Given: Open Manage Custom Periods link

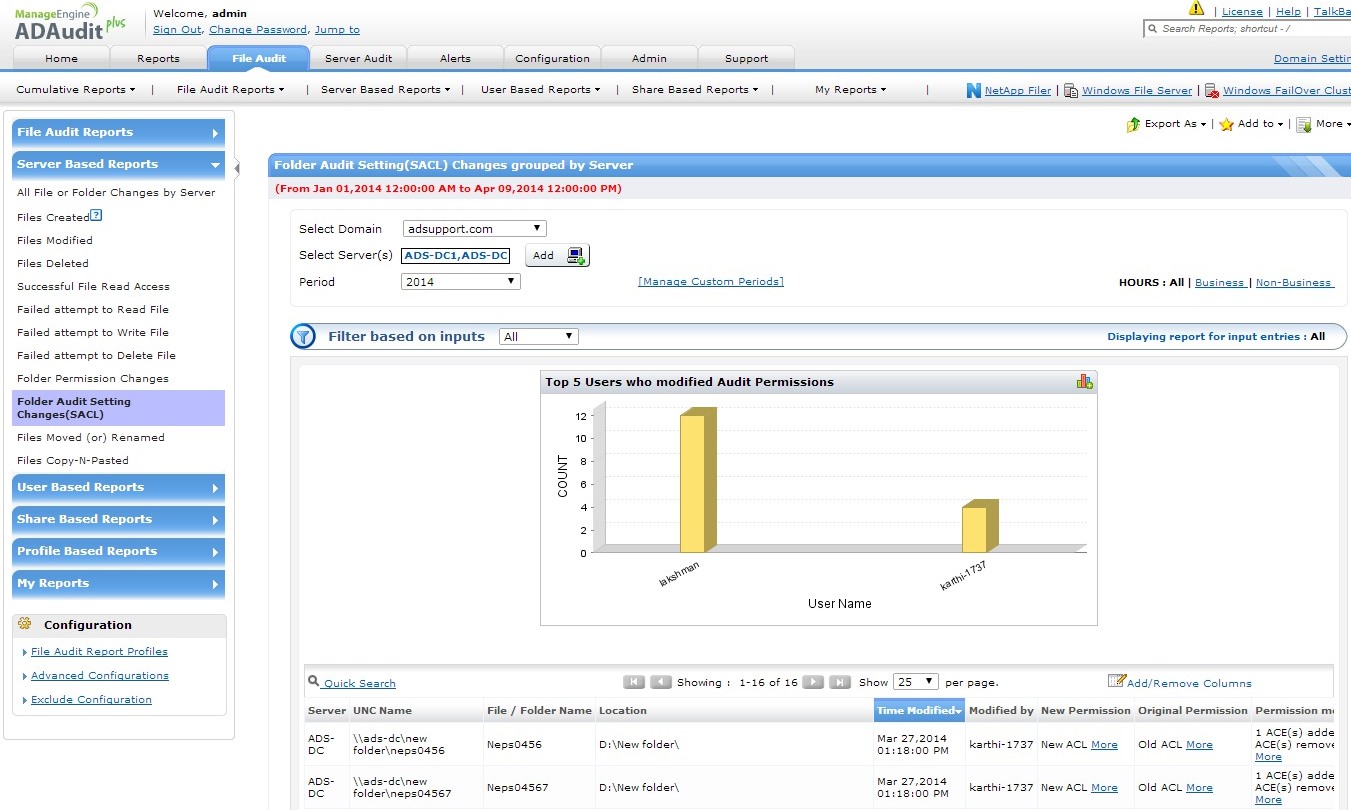Looking at the screenshot, I should point(710,282).
